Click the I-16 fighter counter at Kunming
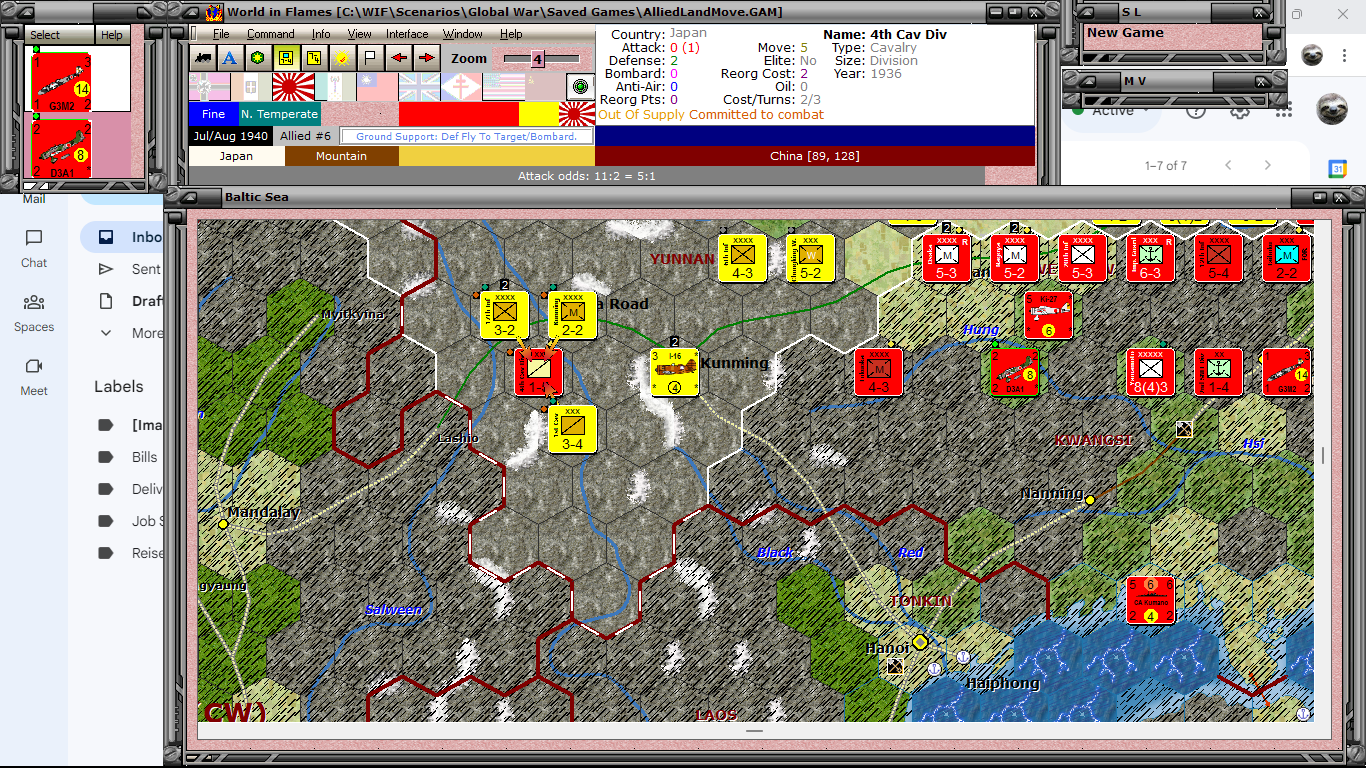Screen dimensions: 1366x768 tap(675, 372)
